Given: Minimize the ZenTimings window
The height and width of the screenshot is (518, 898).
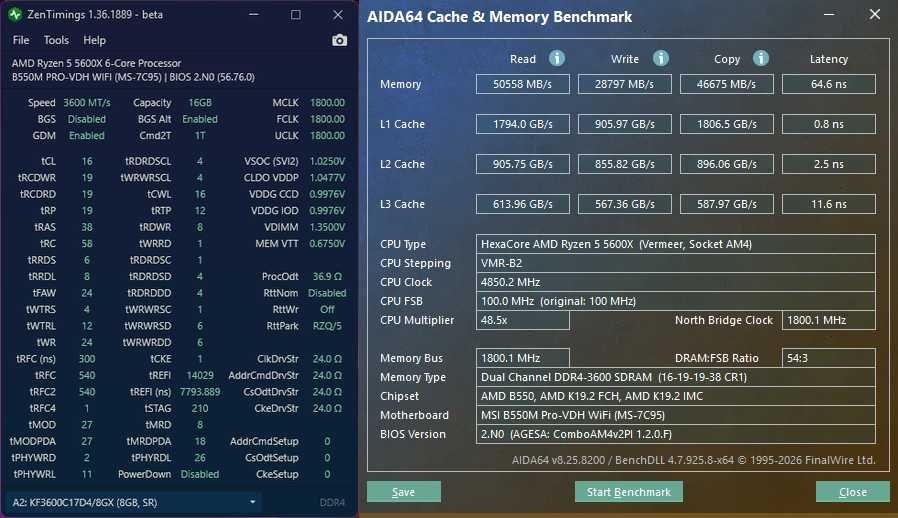Looking at the screenshot, I should point(254,15).
